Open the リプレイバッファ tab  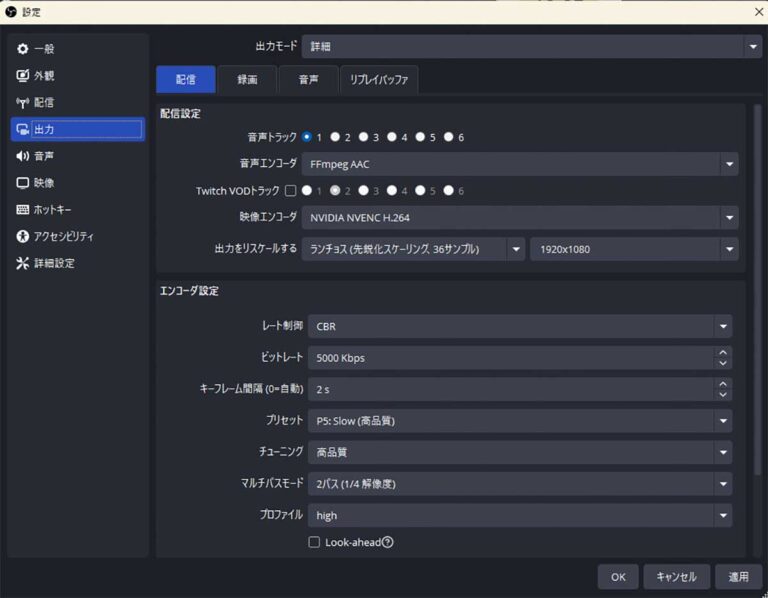[379, 80]
